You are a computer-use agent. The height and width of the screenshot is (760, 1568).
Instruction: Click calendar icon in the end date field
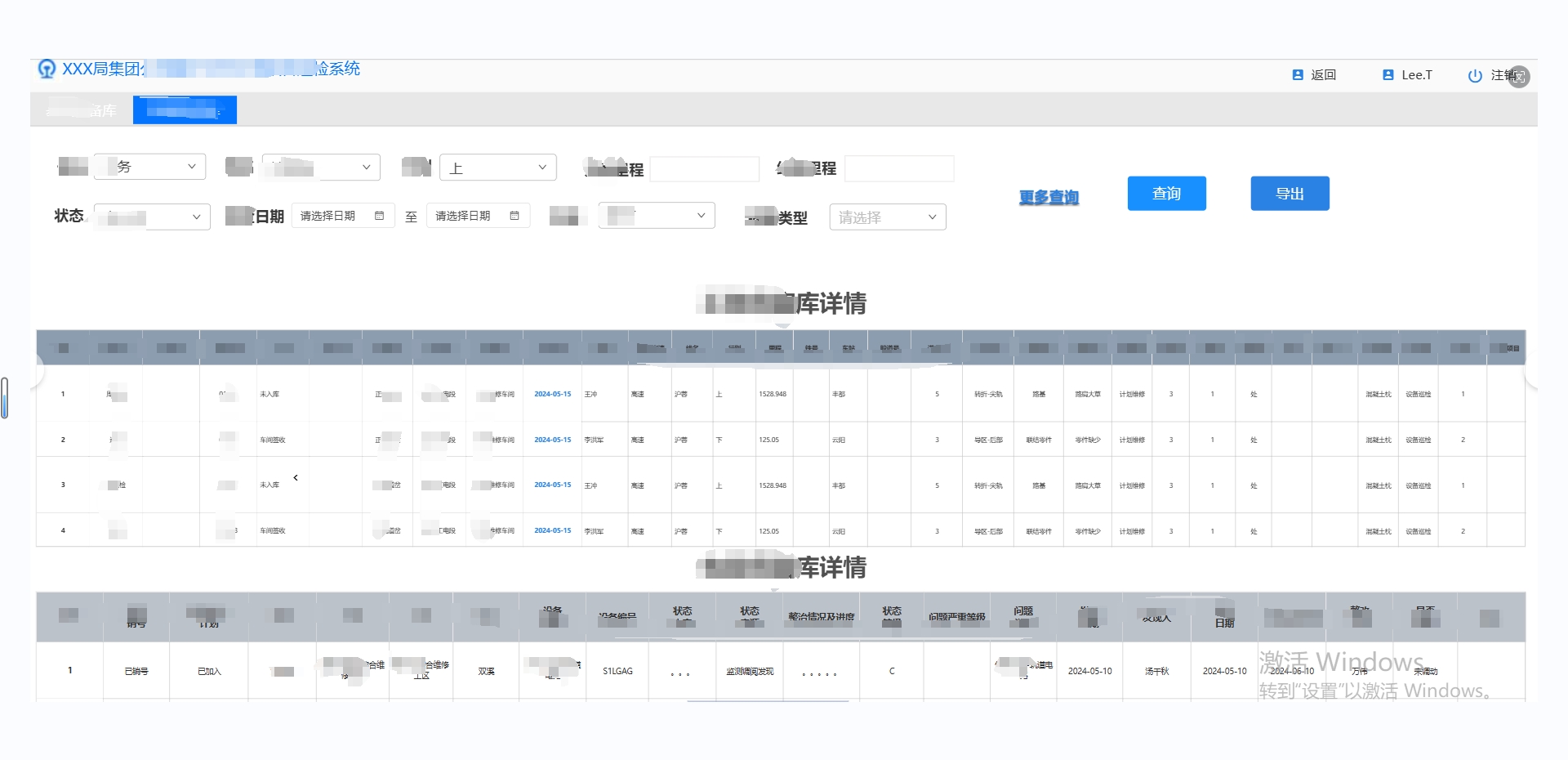point(514,216)
